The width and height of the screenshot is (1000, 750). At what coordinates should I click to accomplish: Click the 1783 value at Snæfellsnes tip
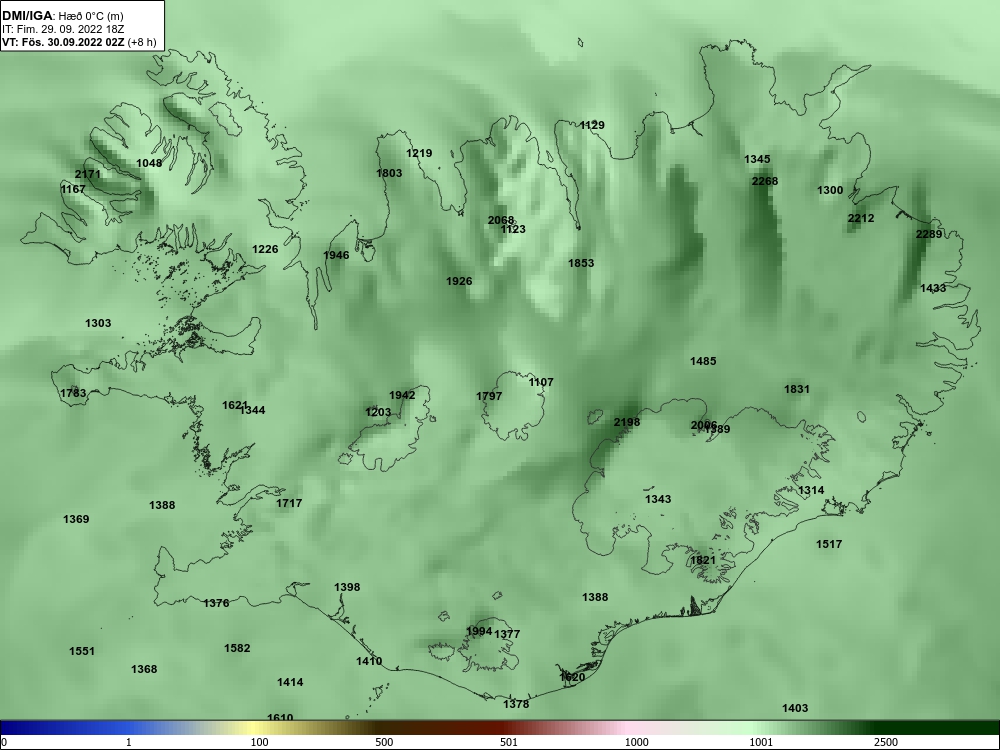click(73, 393)
